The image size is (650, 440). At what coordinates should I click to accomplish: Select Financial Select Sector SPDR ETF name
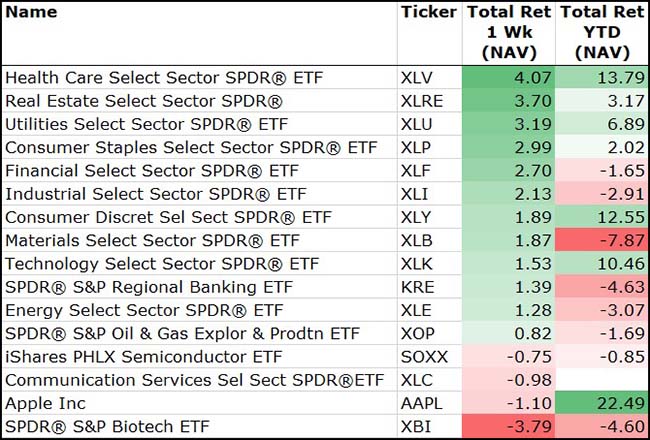152,171
